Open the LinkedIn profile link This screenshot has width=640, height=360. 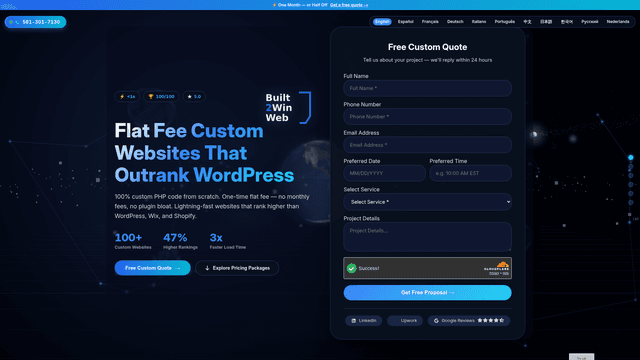pyautogui.click(x=364, y=321)
